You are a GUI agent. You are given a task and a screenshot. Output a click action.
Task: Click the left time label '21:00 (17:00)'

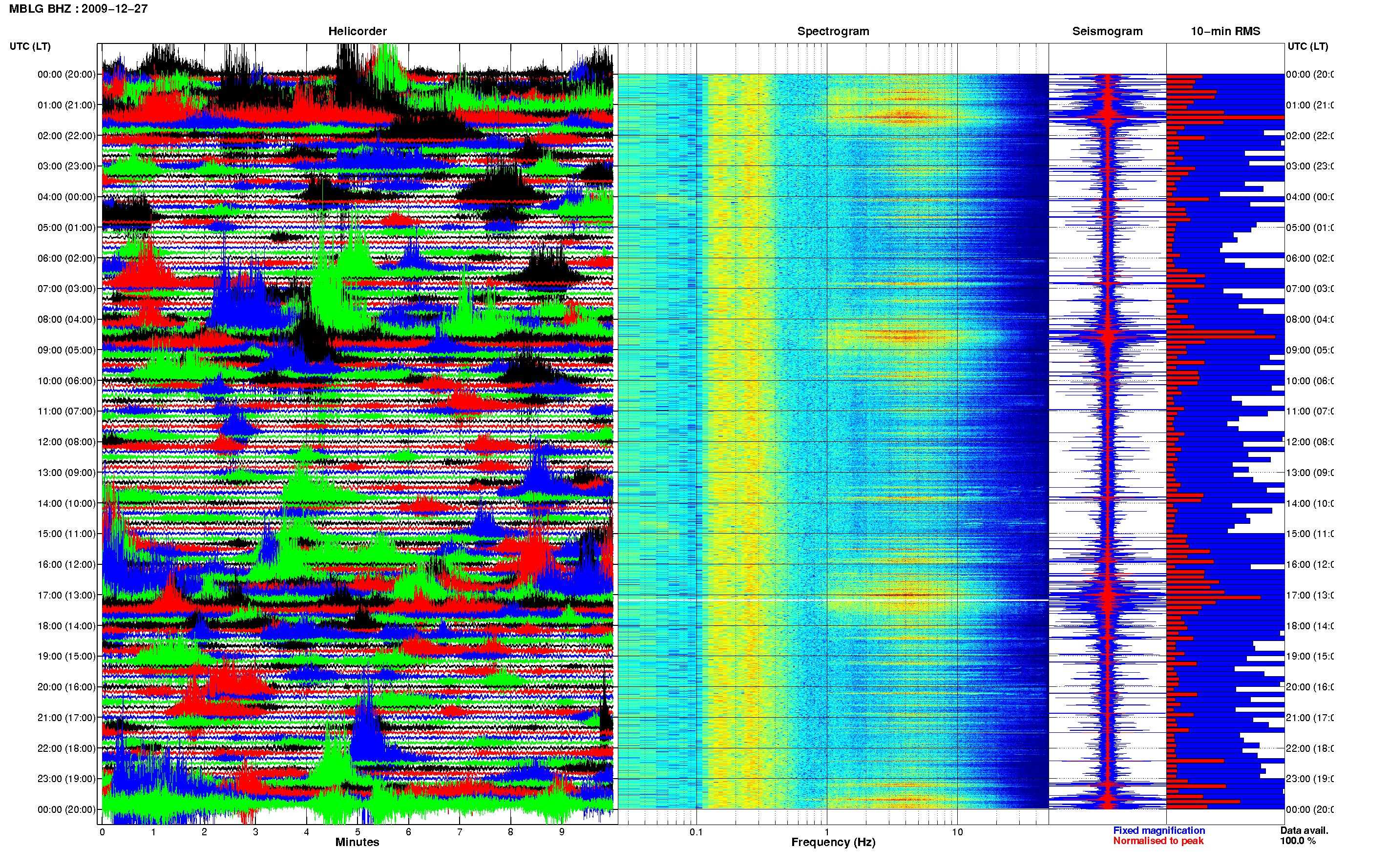[66, 718]
